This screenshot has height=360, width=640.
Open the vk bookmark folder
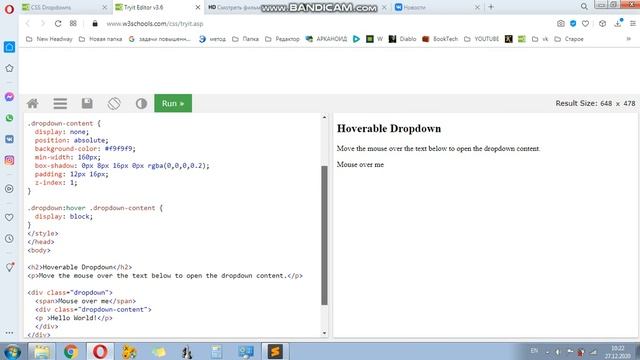pos(540,39)
